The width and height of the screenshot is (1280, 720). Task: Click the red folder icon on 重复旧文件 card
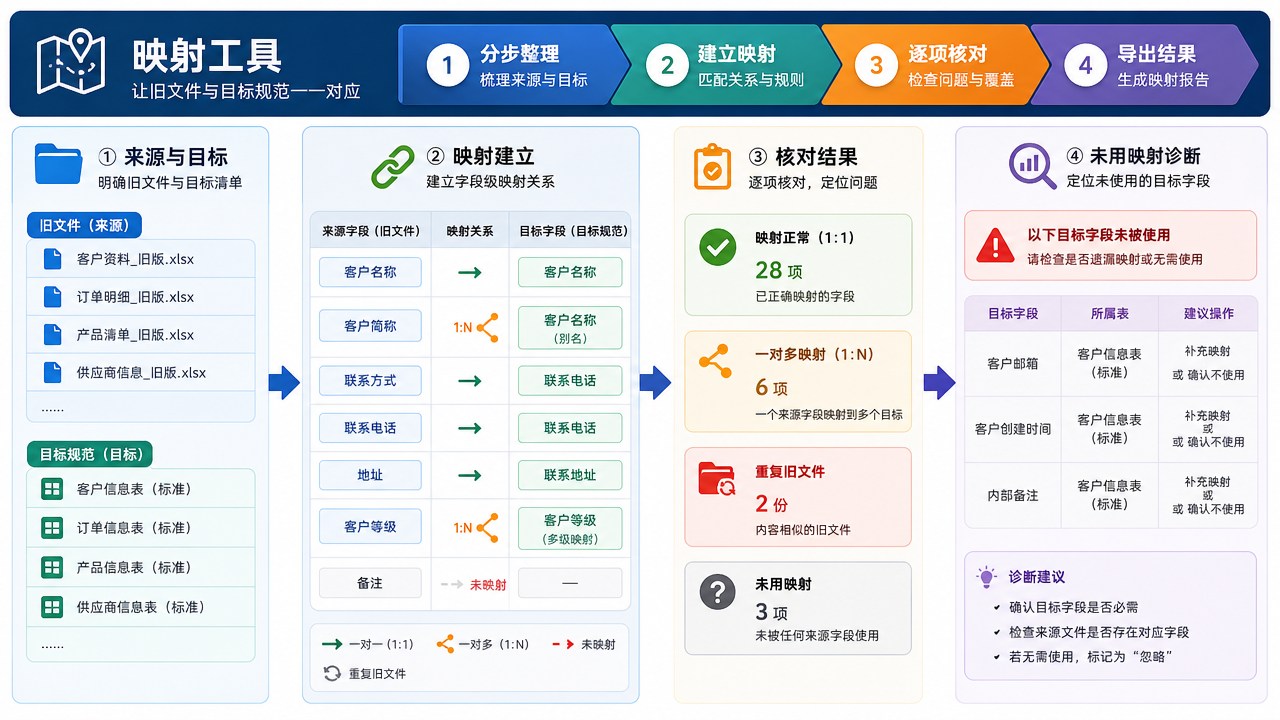click(717, 479)
